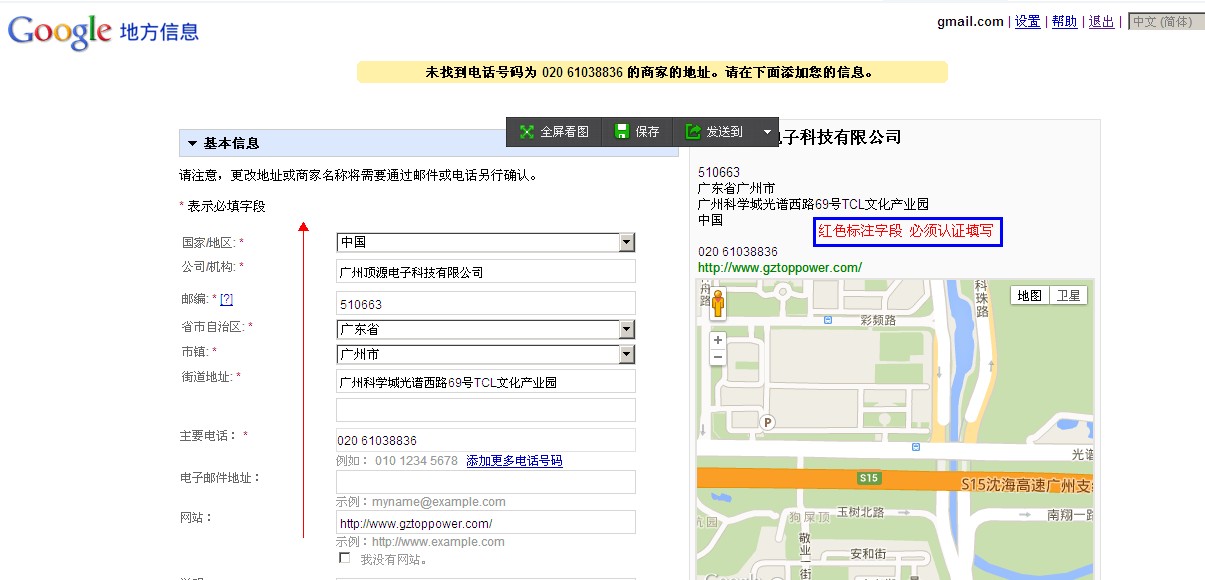Collapse the 基本信息 section

tap(192, 143)
